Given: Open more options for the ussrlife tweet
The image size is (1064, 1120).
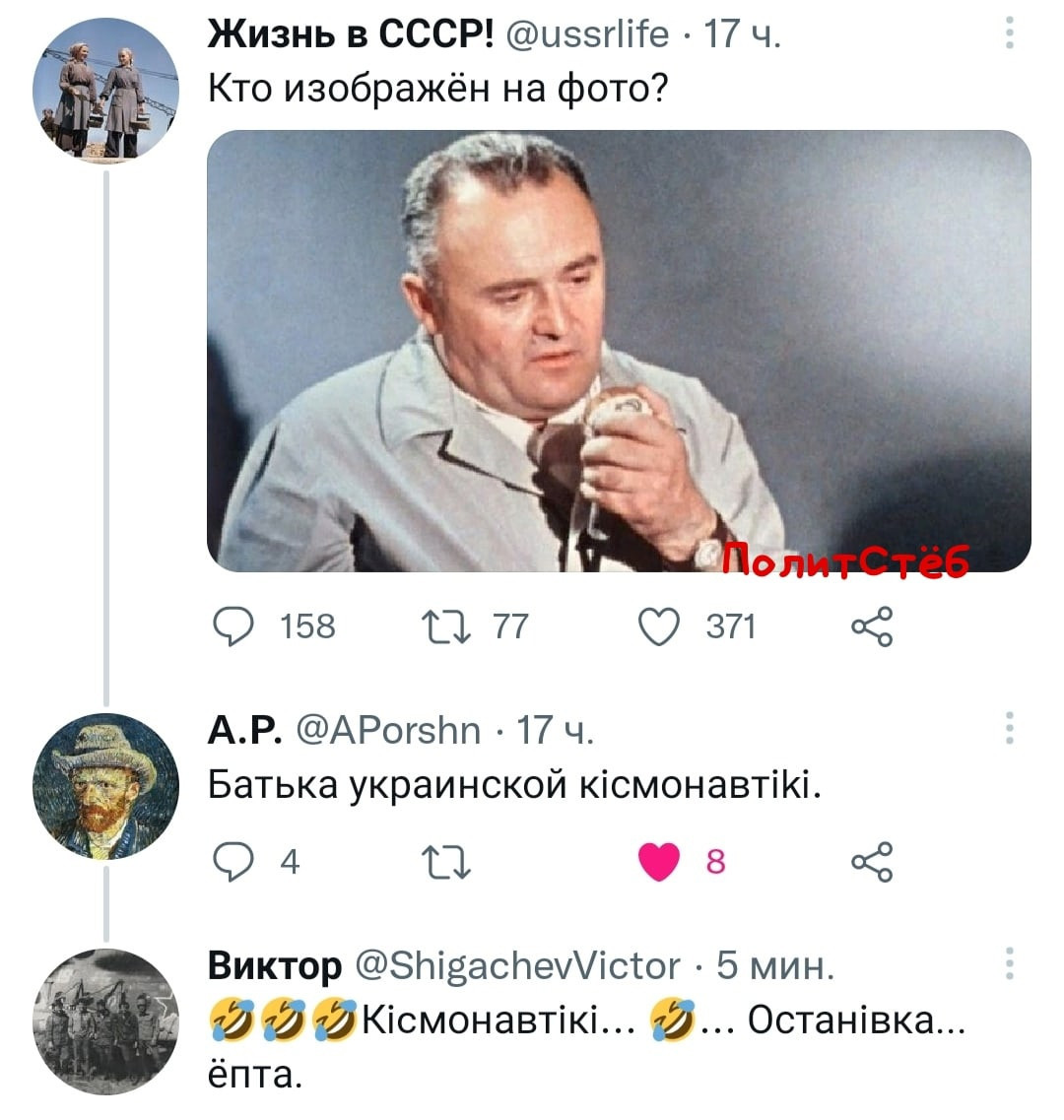Looking at the screenshot, I should [1009, 33].
